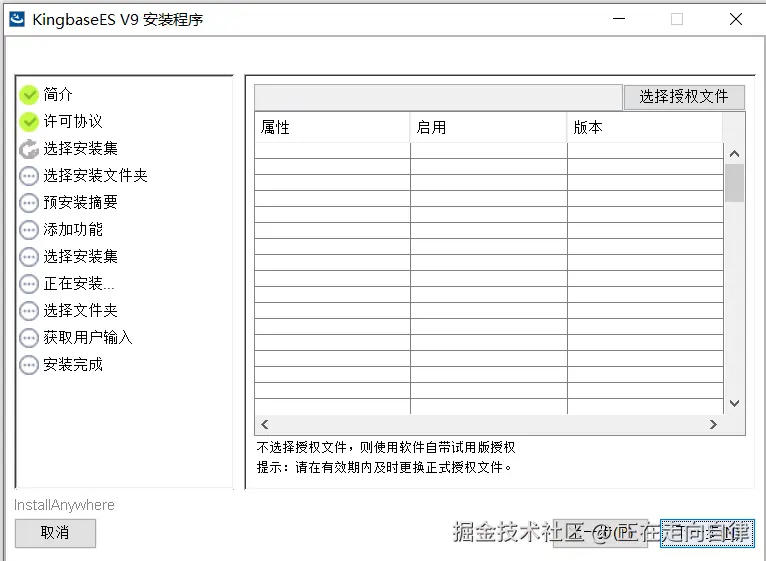Select the 许可协议 step label

click(x=73, y=121)
